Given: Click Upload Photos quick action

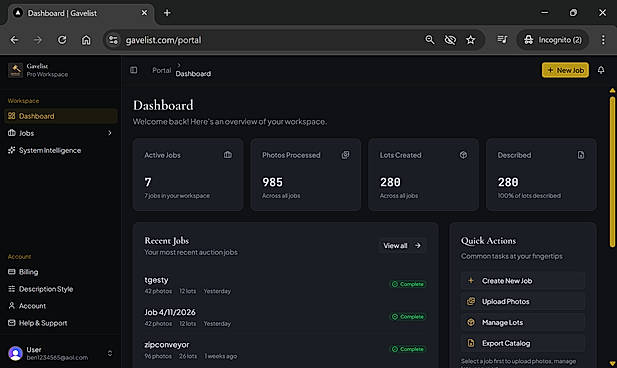Looking at the screenshot, I should [x=523, y=301].
